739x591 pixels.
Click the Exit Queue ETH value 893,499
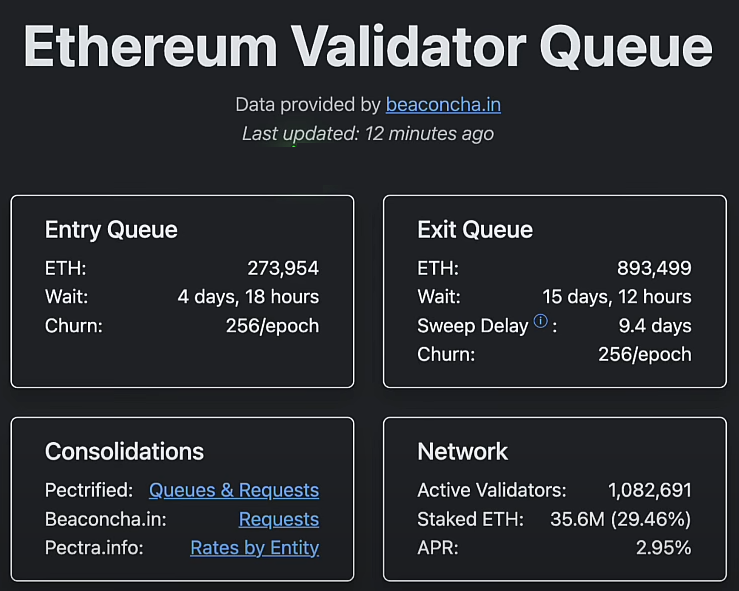point(654,268)
